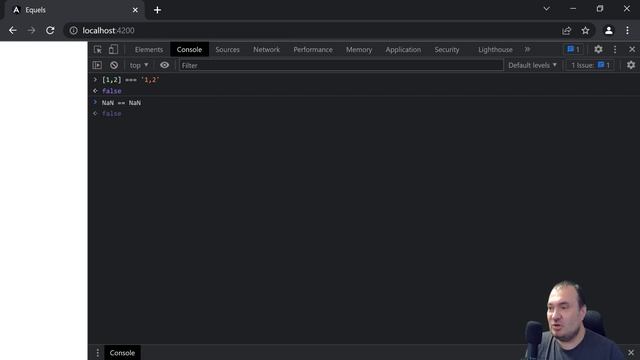Close the Equels tab
Screen dimensions: 640x360
click(135, 10)
